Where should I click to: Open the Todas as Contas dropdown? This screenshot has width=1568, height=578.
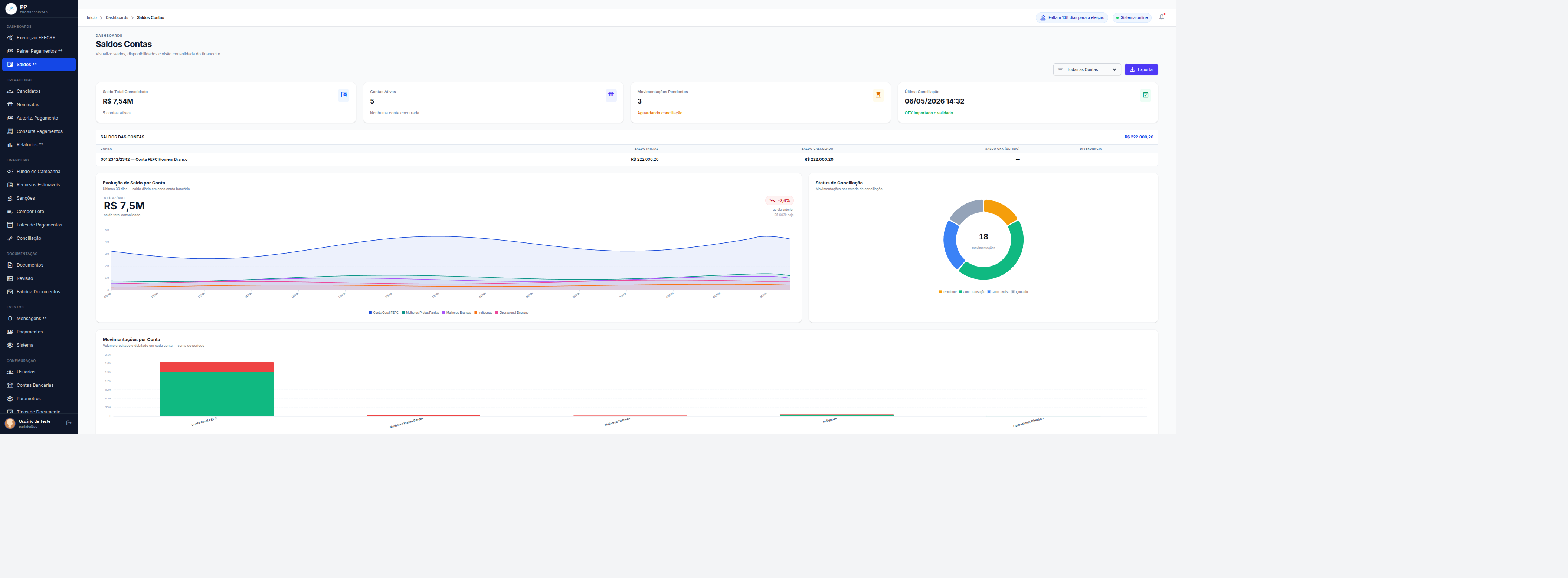[1087, 69]
